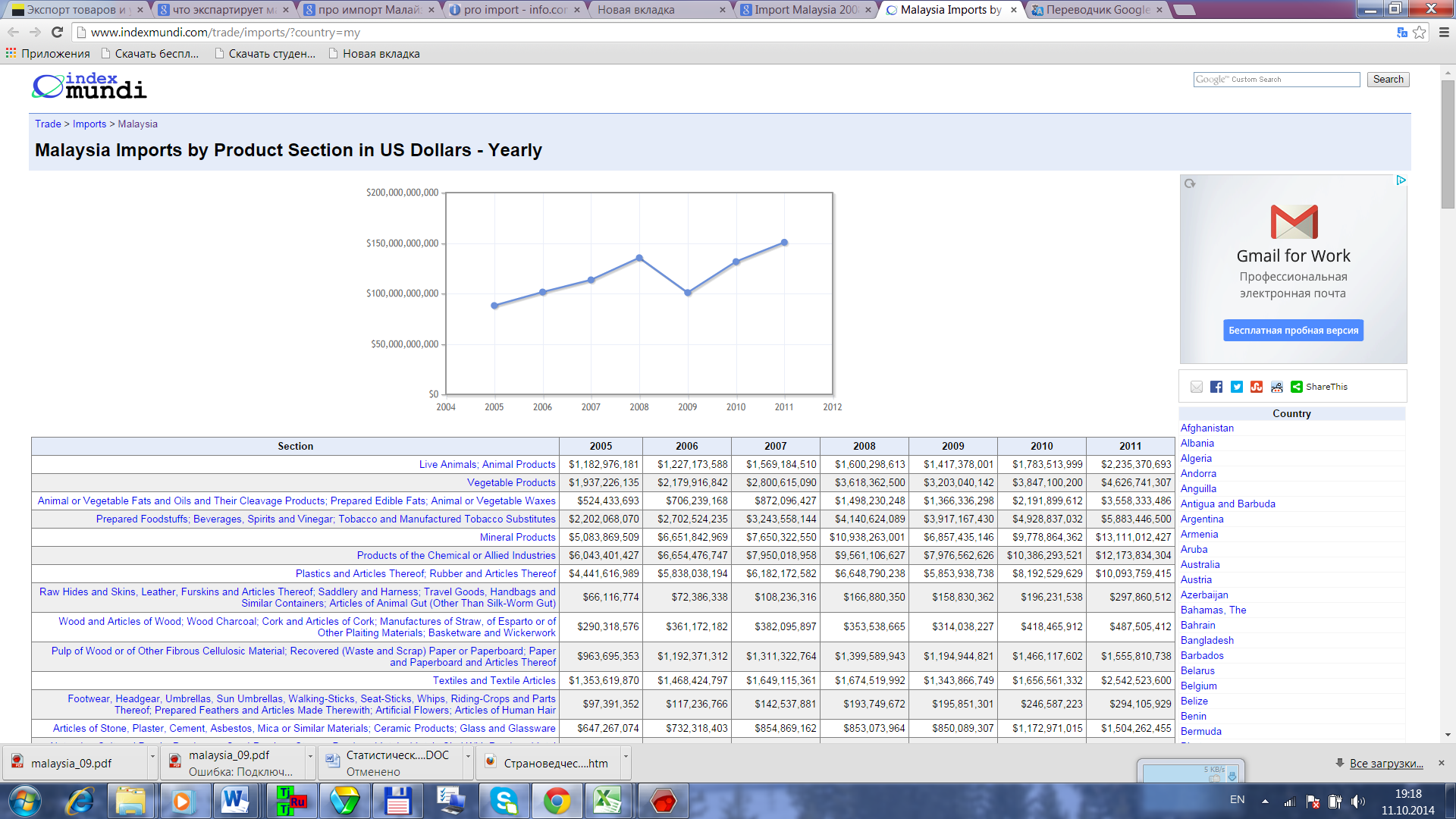The image size is (1456, 819).
Task: Click the StumbleUpon share icon
Action: point(1257,387)
